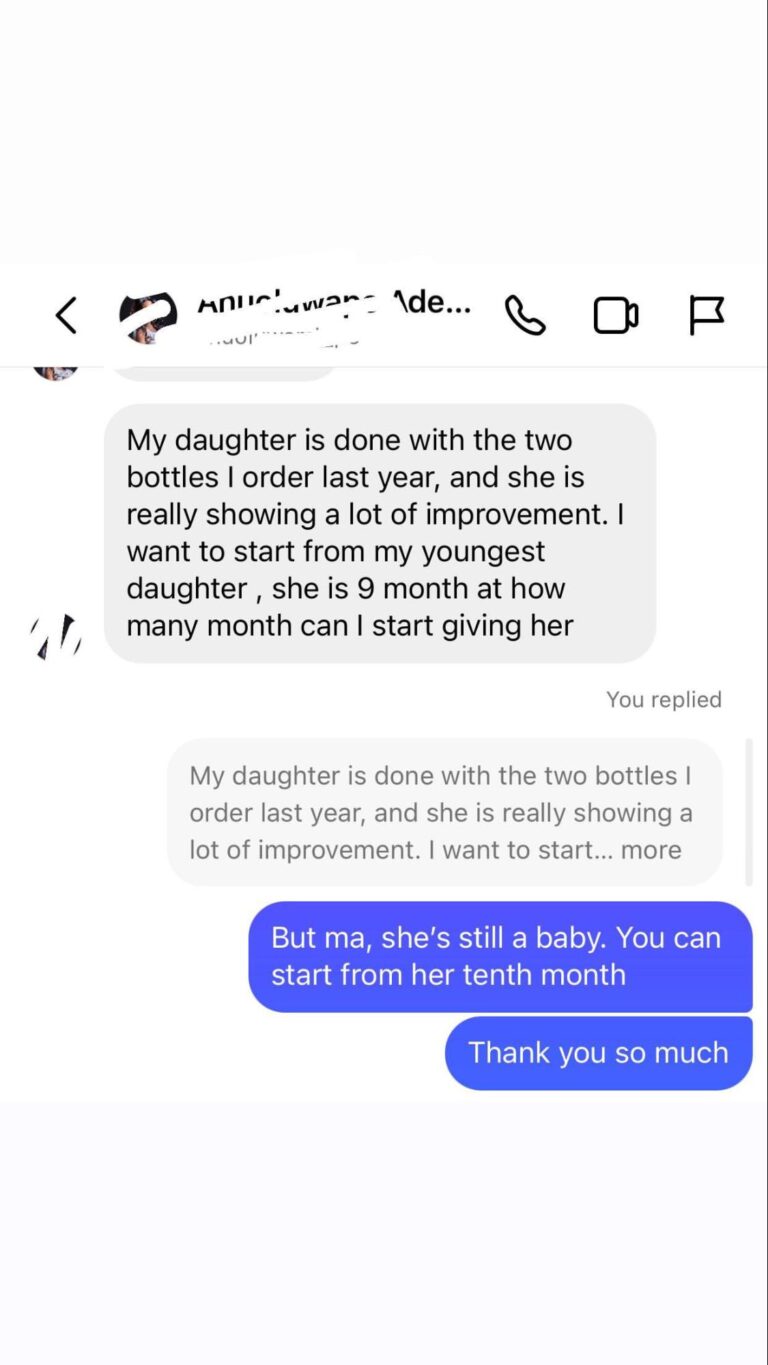The width and height of the screenshot is (768, 1365).
Task: Tap the vertical reply bar beside quote
Action: [x=747, y=812]
